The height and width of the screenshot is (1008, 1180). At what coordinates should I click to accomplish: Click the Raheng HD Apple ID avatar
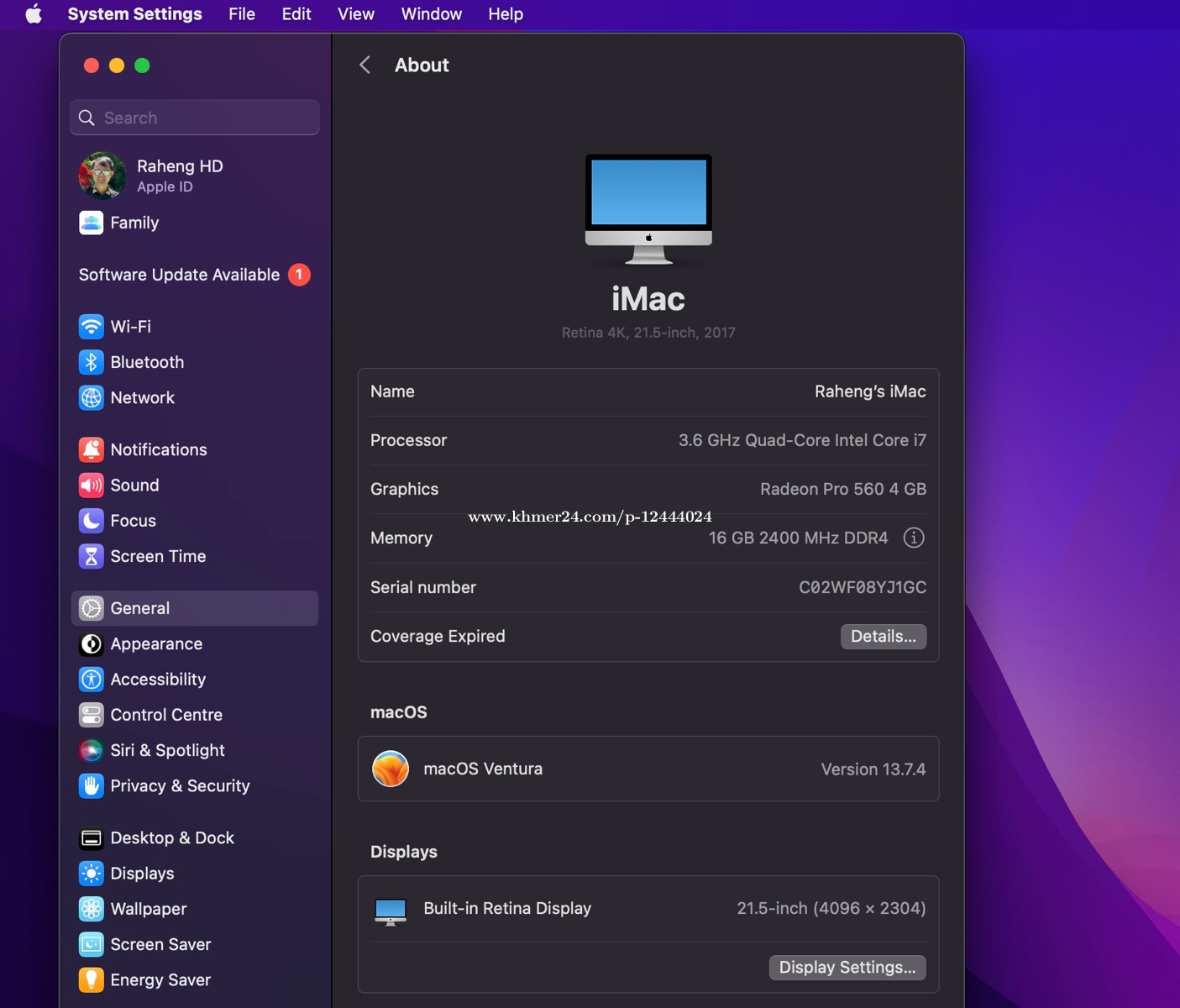point(102,176)
